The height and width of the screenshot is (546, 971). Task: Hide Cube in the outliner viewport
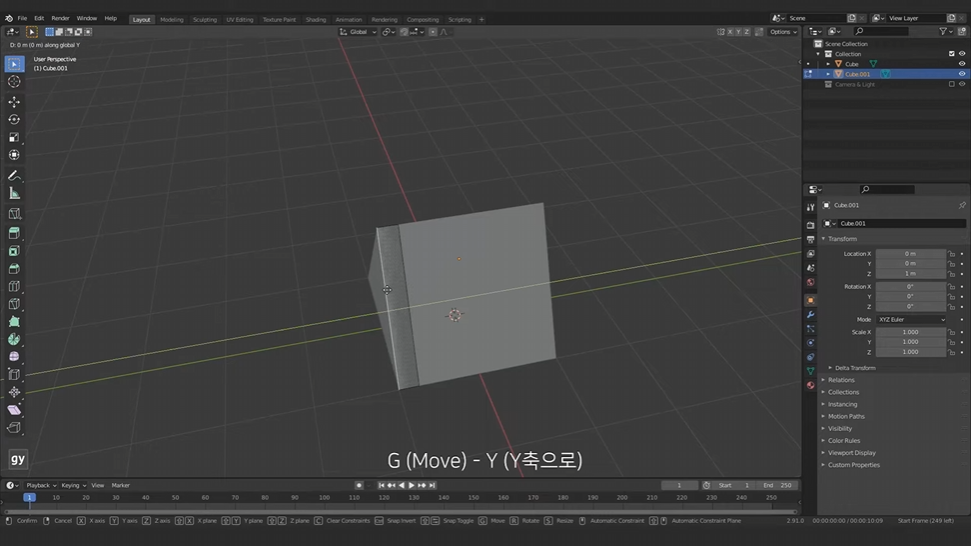pos(962,64)
